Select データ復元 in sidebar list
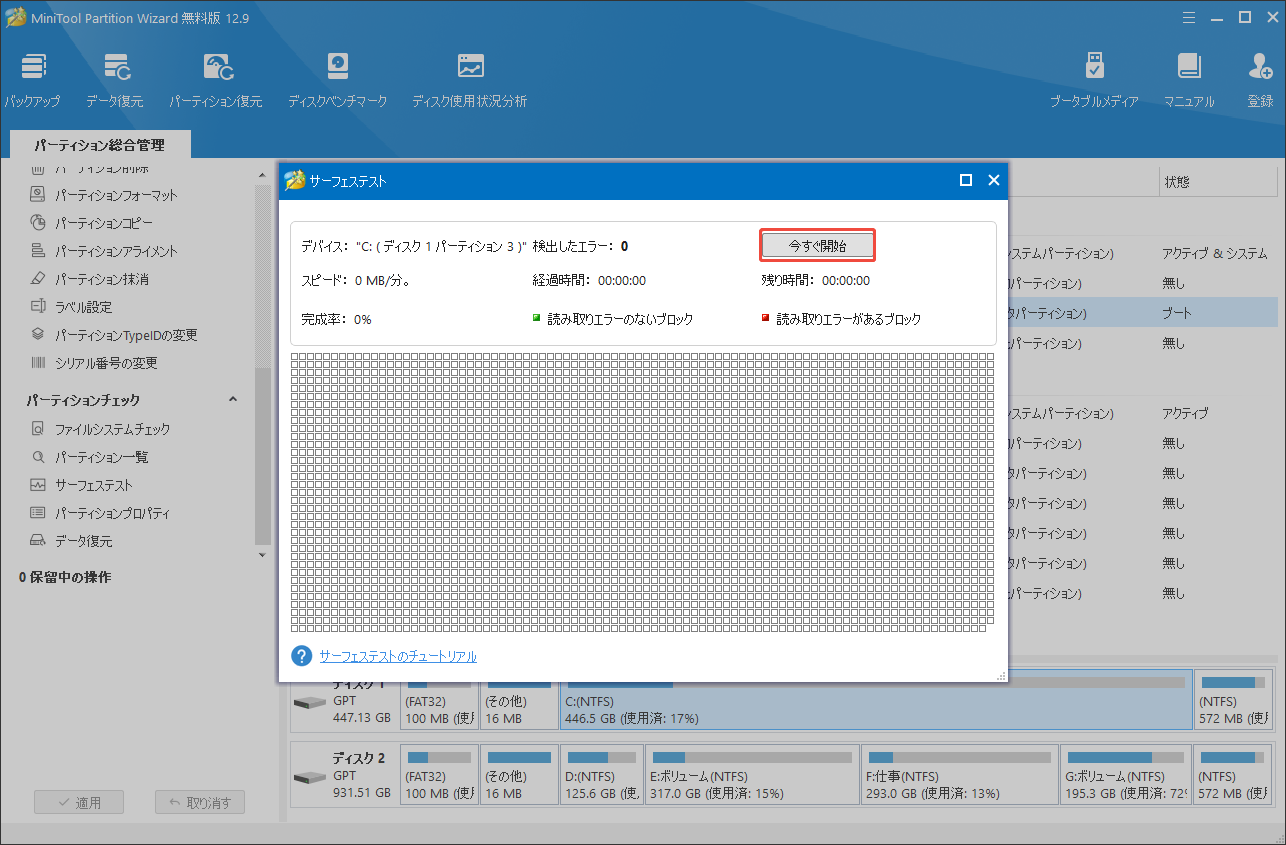Viewport: 1286px width, 845px height. (71, 541)
